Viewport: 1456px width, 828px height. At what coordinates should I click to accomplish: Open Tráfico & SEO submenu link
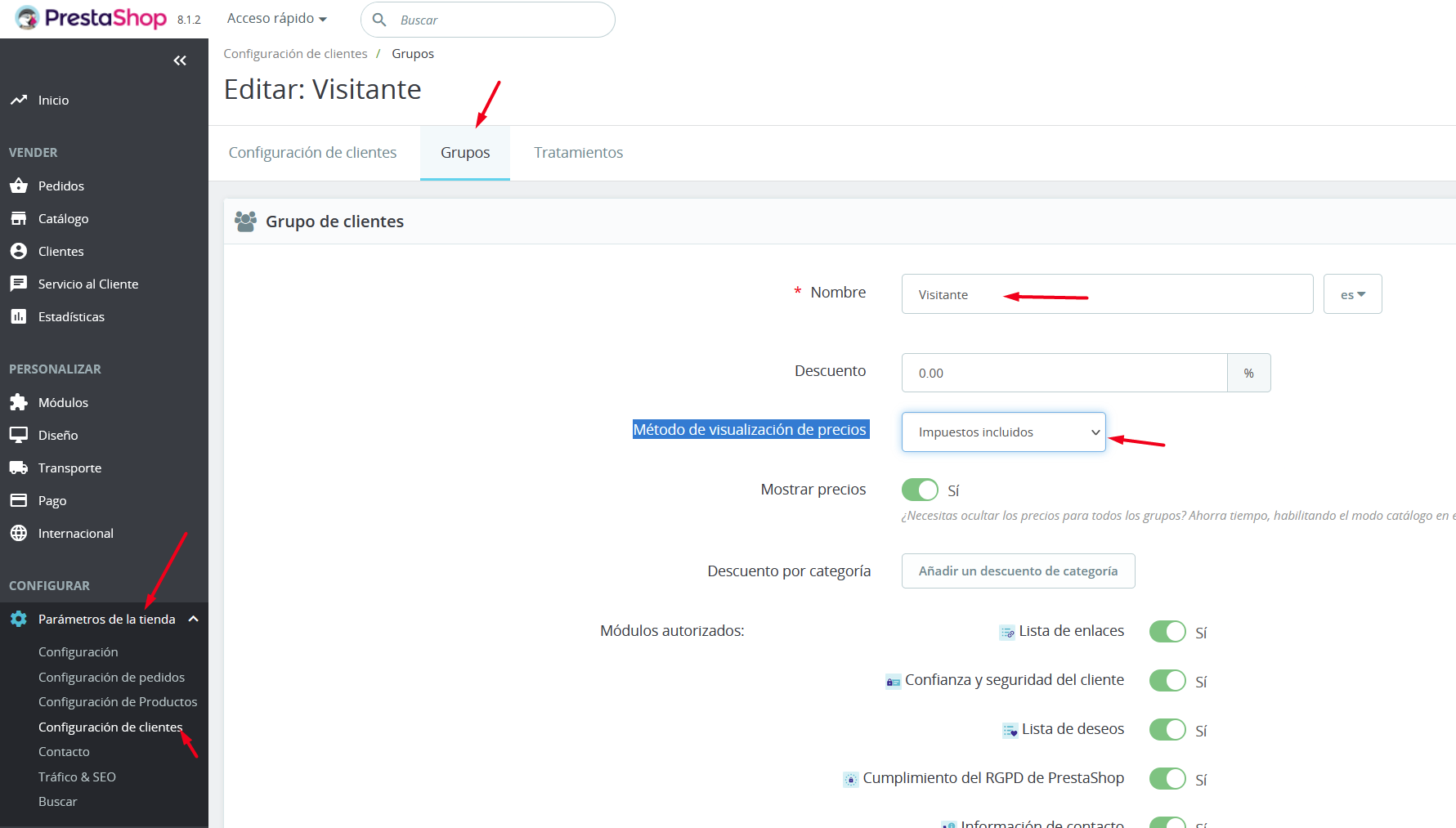pos(77,777)
